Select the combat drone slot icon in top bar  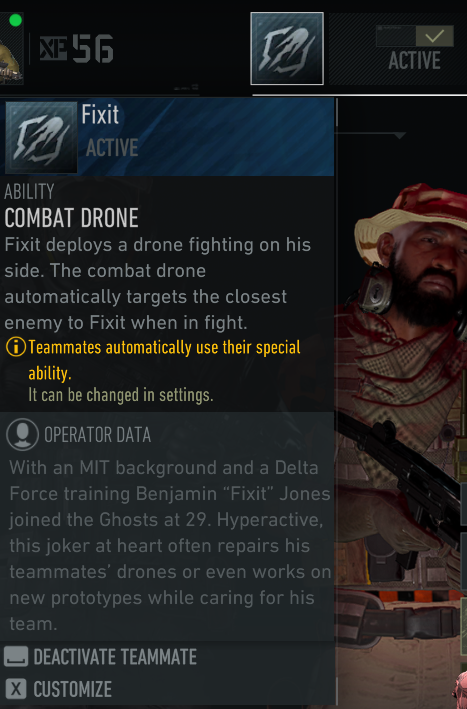(287, 48)
